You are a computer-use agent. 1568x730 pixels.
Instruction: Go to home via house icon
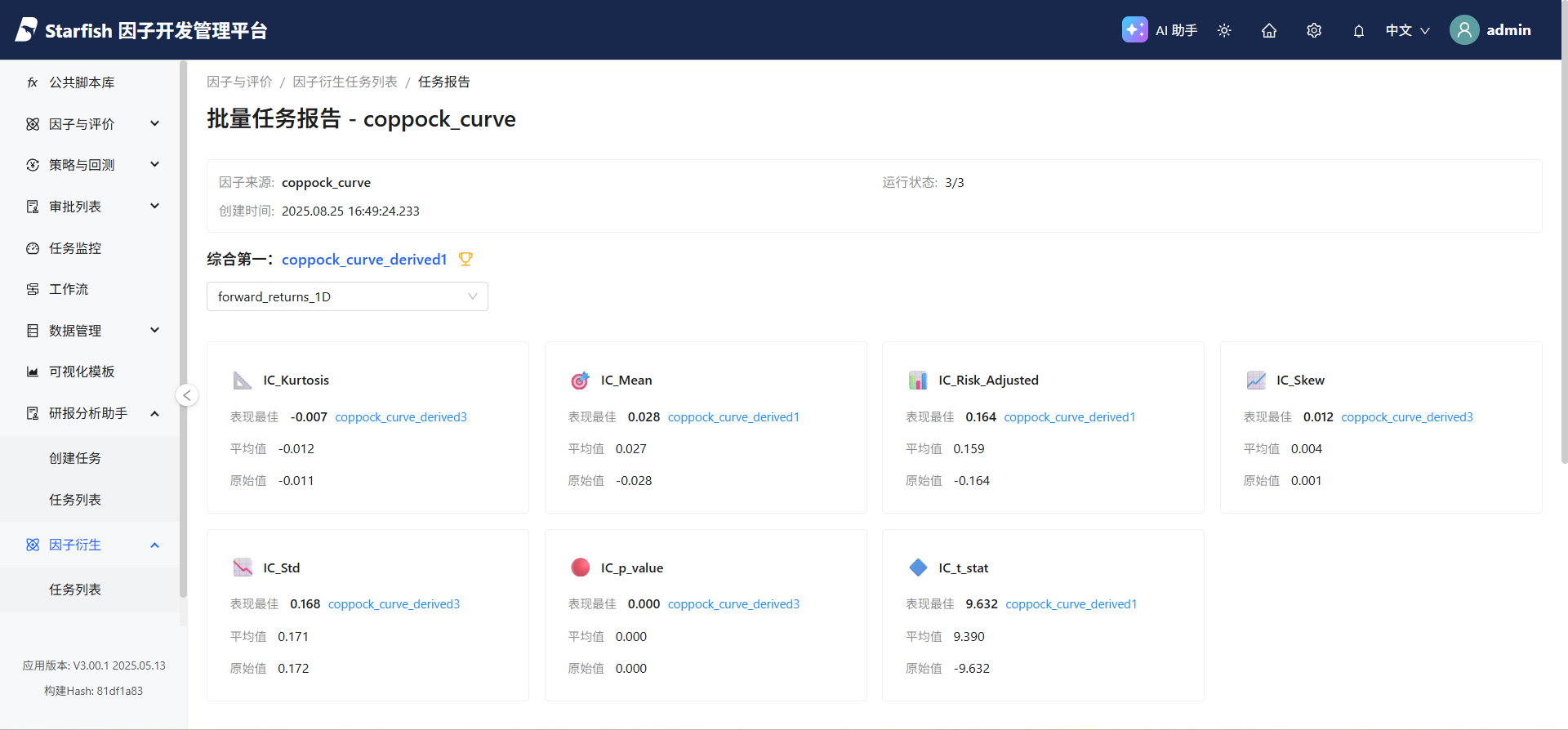pos(1269,30)
